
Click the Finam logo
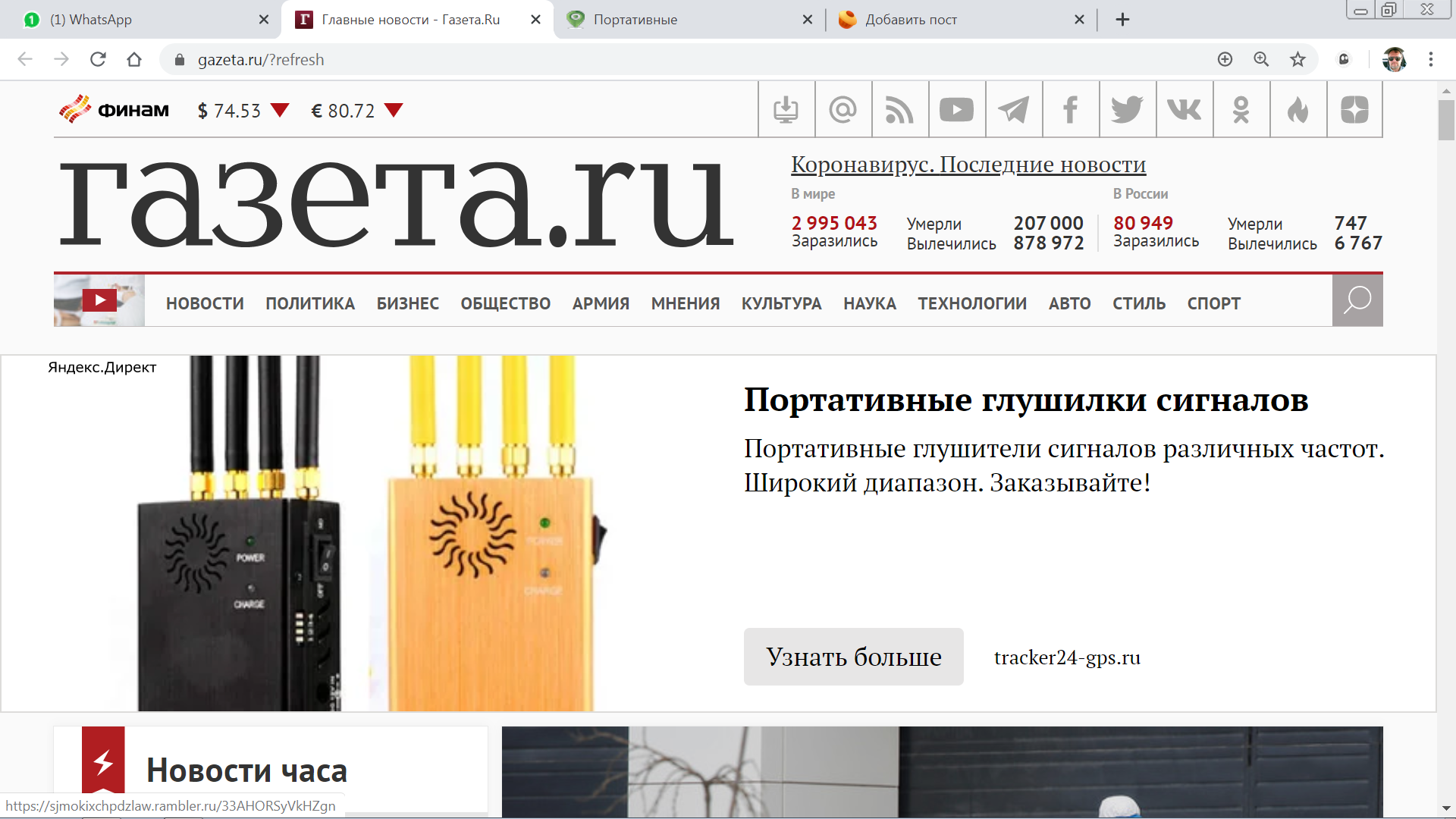pyautogui.click(x=115, y=110)
